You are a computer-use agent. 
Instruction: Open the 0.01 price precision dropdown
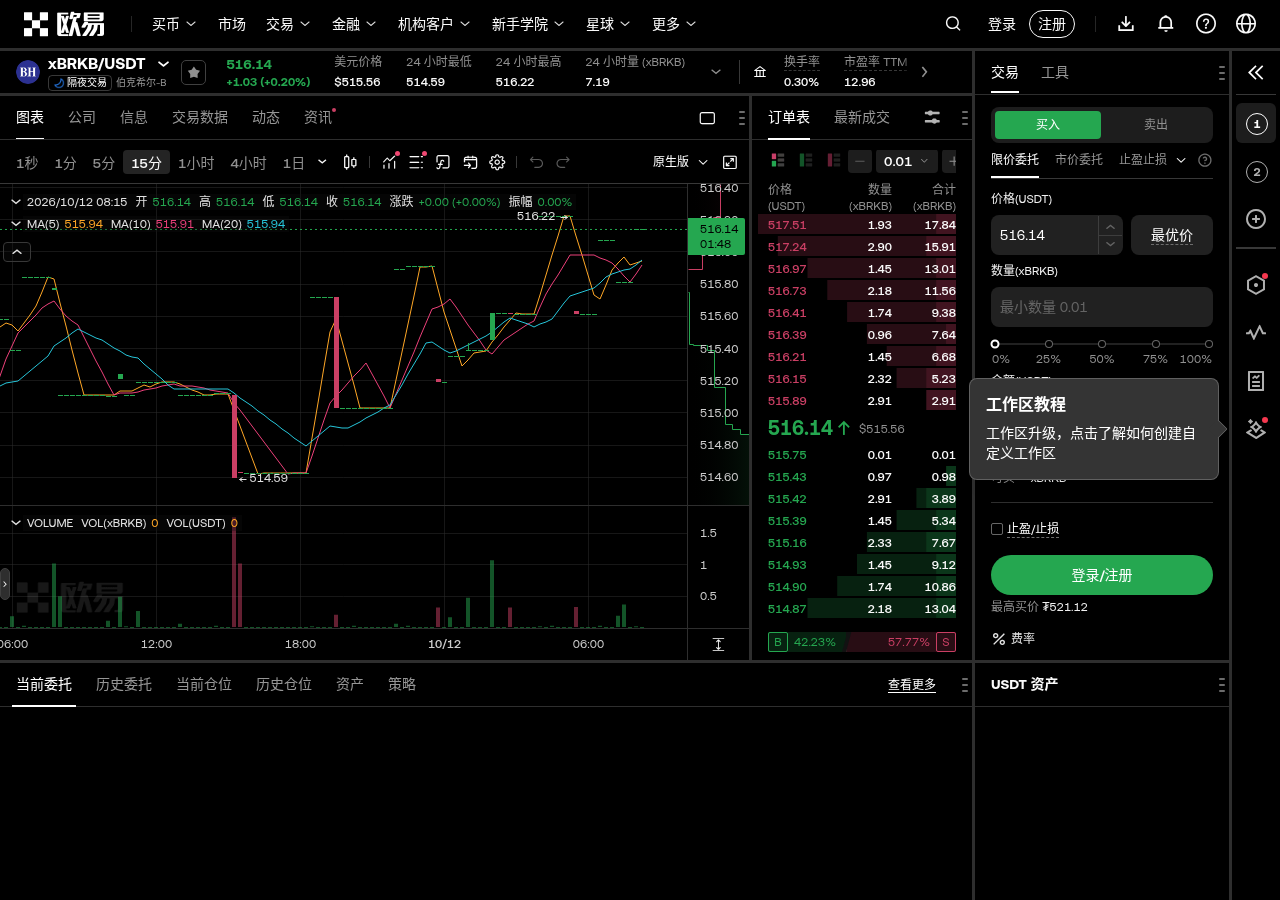pyautogui.click(x=907, y=161)
